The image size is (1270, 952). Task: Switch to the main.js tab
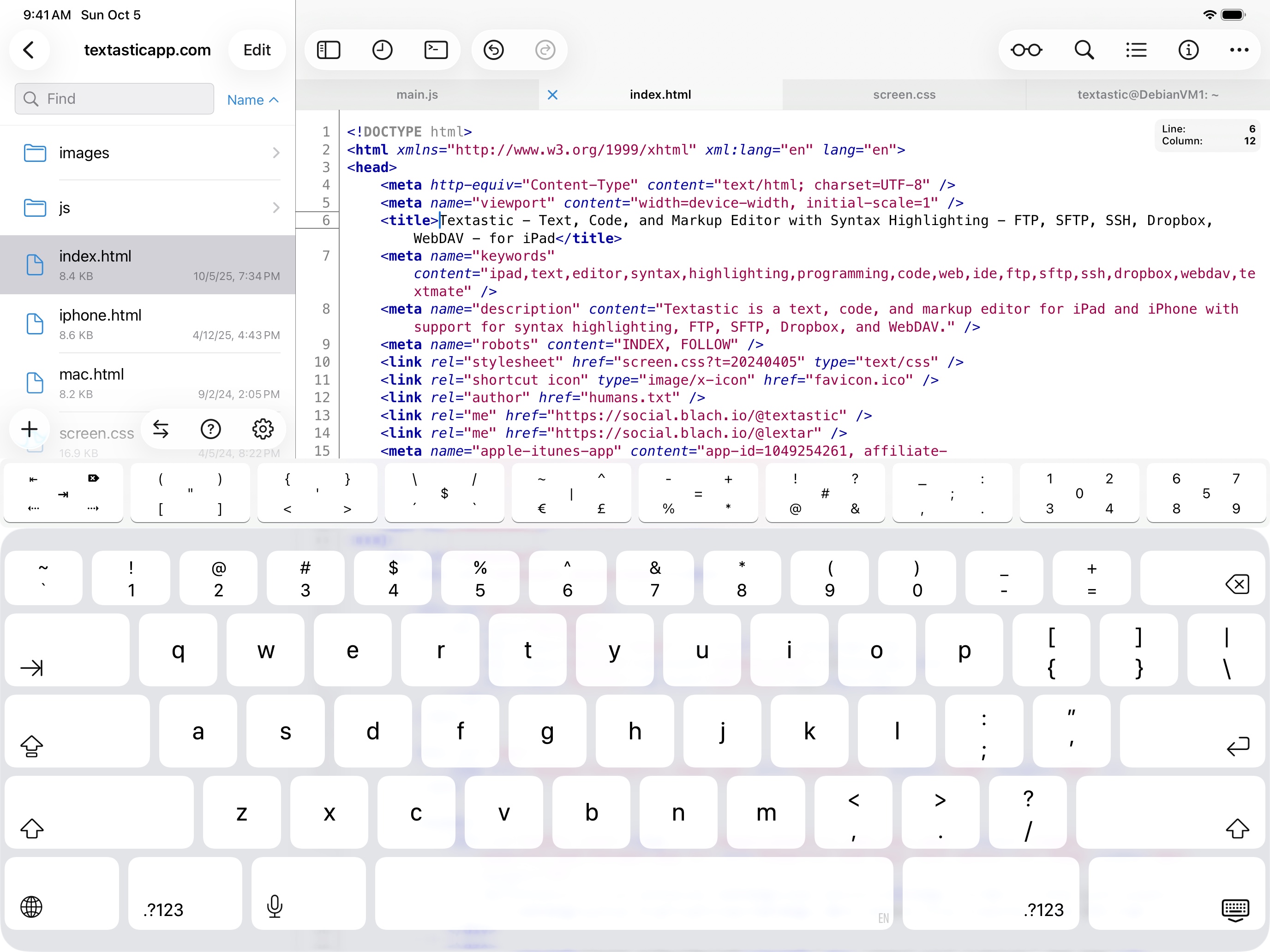coord(417,95)
